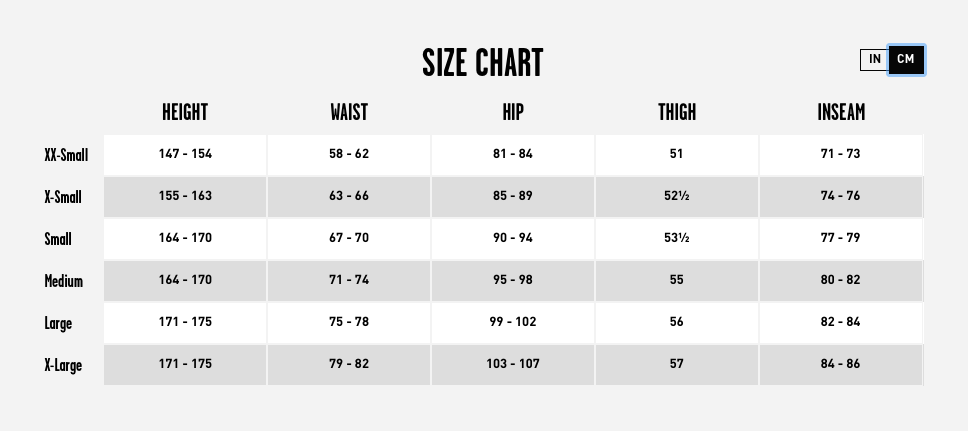Click the X-Small thigh cell 52½
This screenshot has width=968, height=431.
coord(677,196)
